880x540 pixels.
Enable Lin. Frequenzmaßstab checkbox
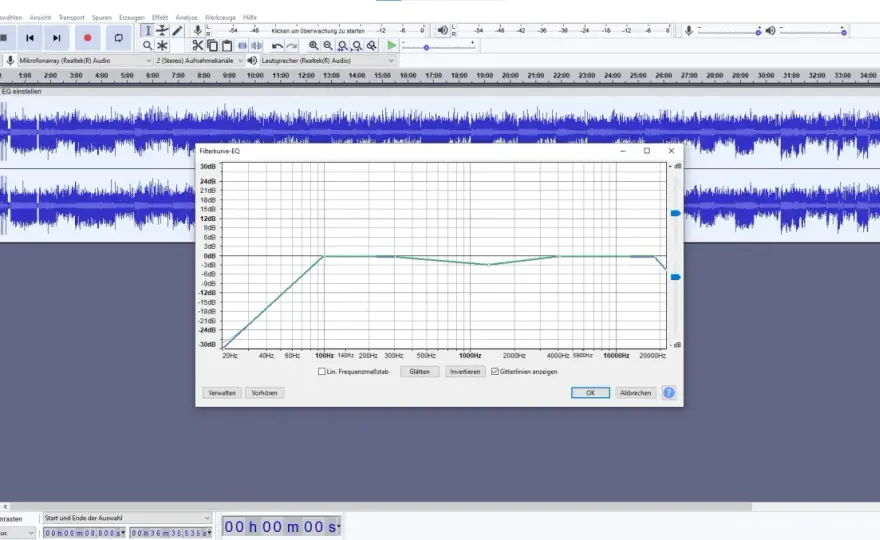tap(322, 372)
